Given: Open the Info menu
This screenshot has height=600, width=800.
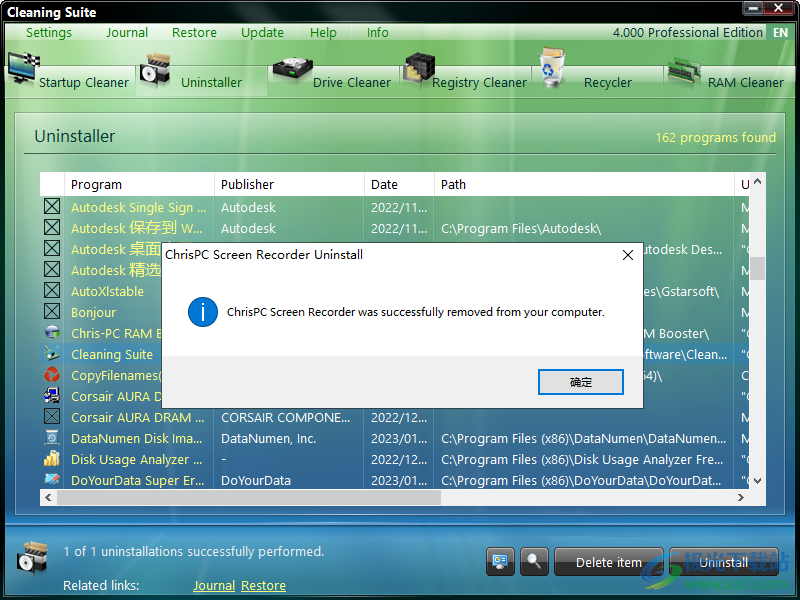Looking at the screenshot, I should 378,33.
